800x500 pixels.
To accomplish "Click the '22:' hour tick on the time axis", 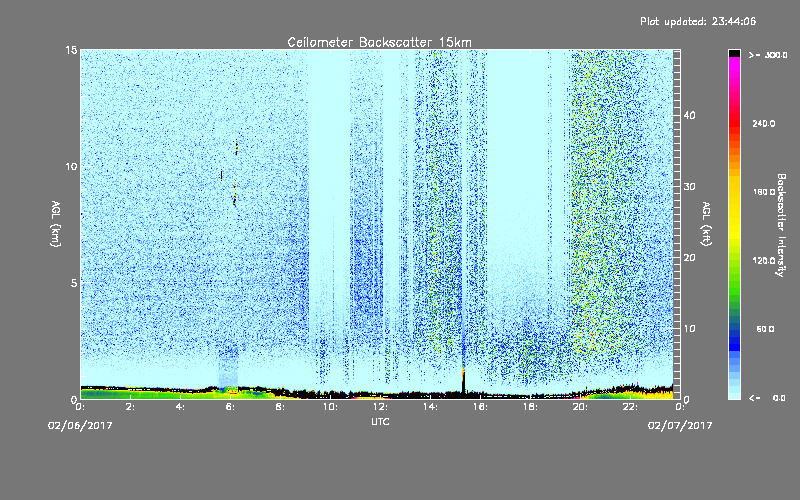I will (x=630, y=407).
